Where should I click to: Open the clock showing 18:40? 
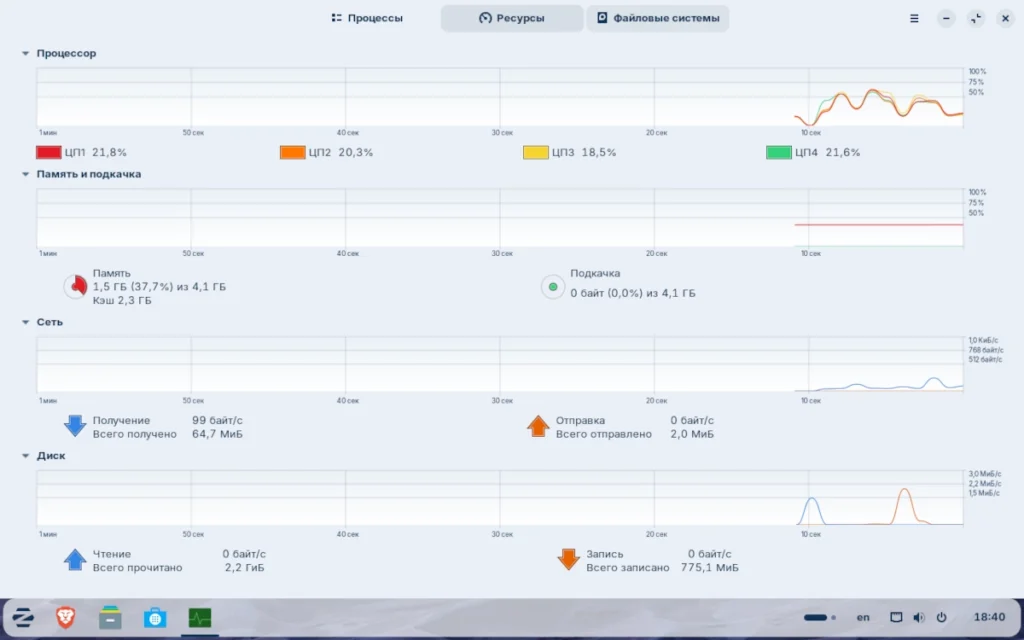pos(989,617)
